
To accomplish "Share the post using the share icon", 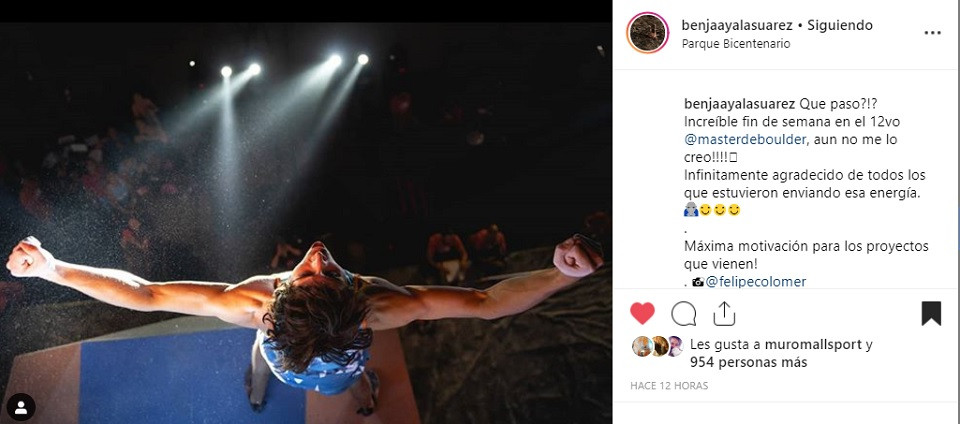I will [724, 314].
